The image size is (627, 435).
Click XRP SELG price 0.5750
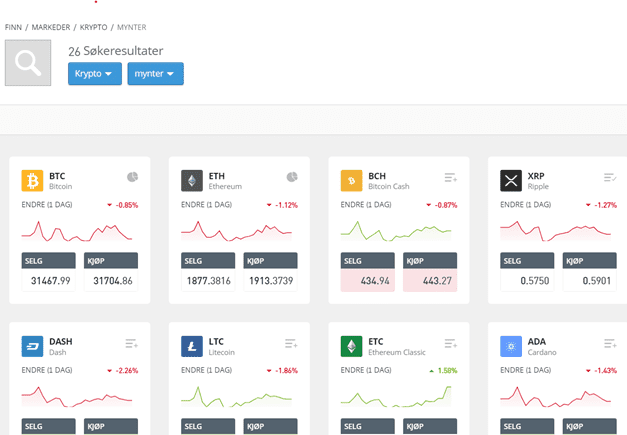[527, 281]
